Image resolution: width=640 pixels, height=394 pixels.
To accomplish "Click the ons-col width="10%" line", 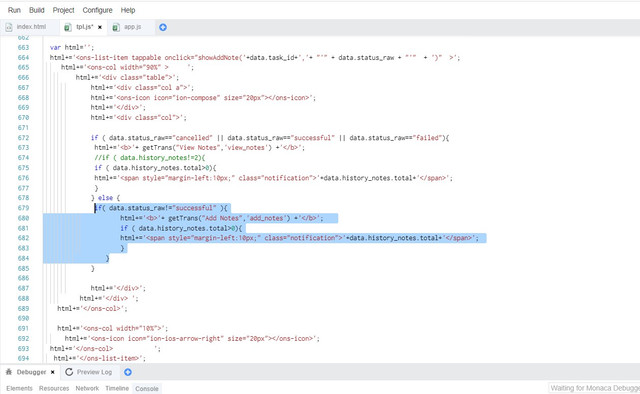I will [112, 328].
